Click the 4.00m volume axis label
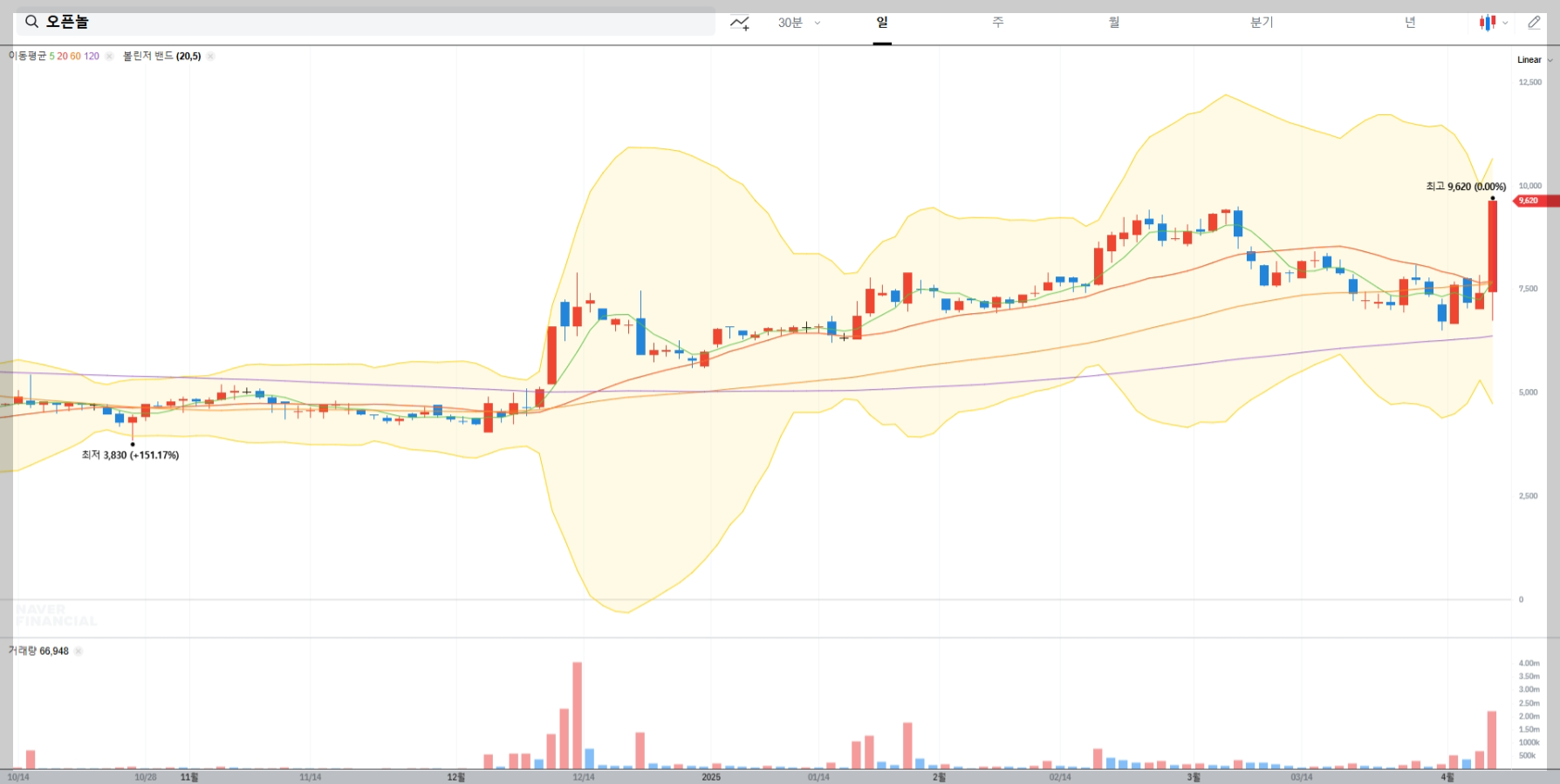This screenshot has width=1560, height=784. [1529, 663]
